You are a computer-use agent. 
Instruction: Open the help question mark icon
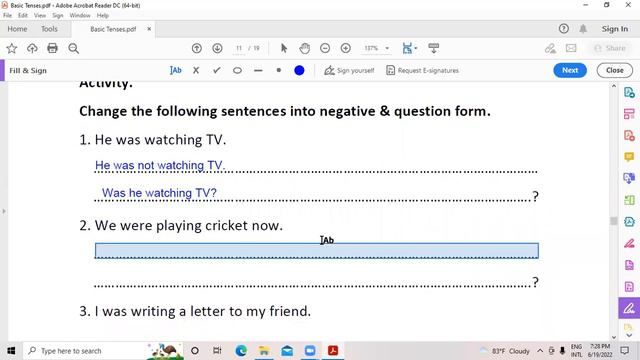[564, 29]
